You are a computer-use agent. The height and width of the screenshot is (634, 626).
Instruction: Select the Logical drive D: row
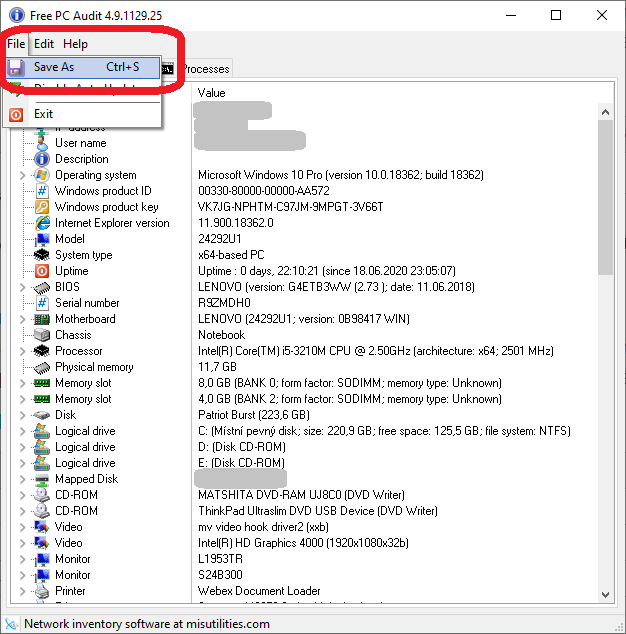[241, 447]
